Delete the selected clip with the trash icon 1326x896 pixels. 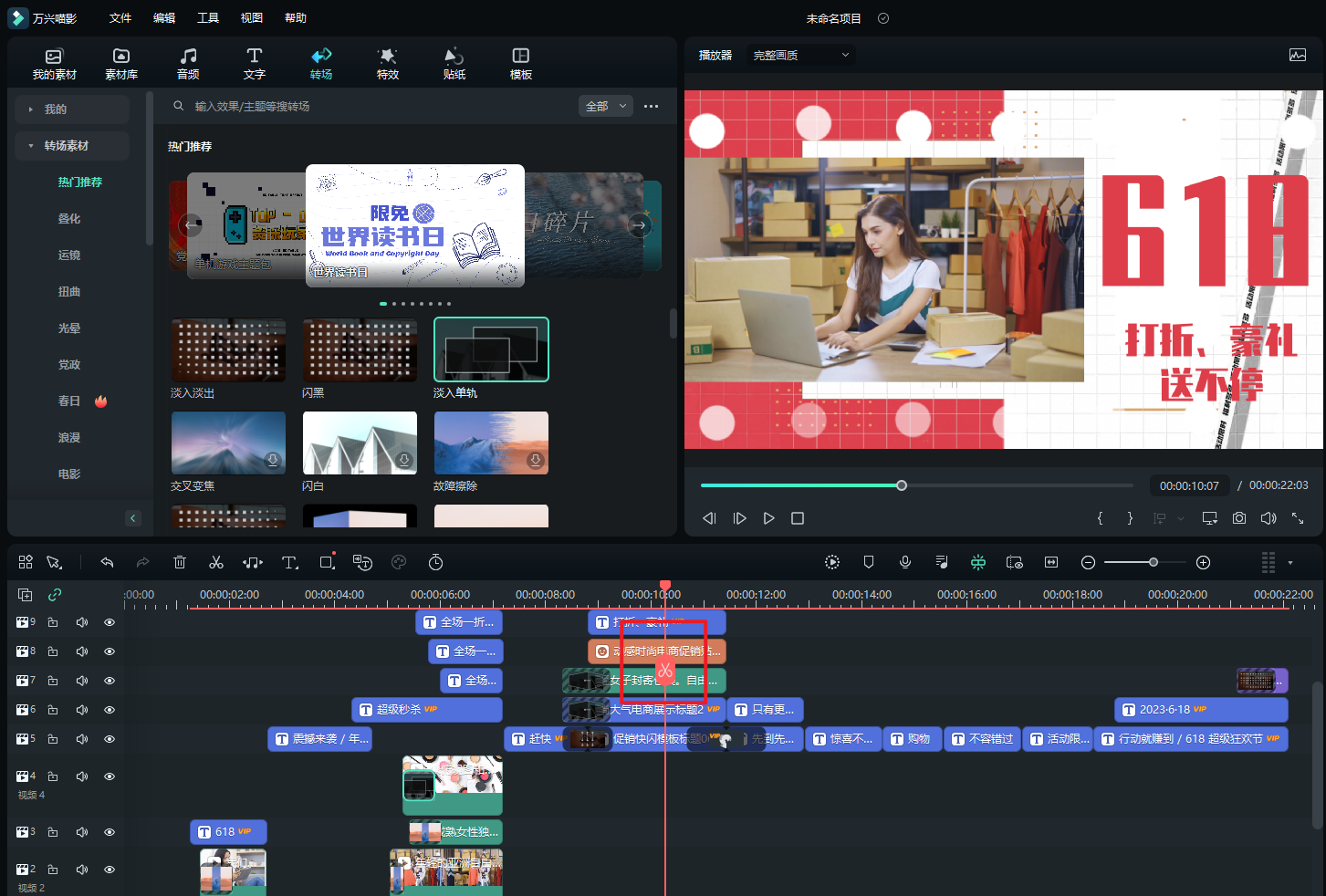click(180, 563)
